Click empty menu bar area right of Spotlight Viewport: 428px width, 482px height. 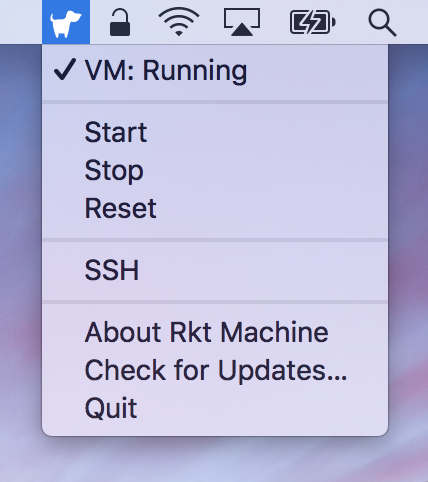click(414, 22)
